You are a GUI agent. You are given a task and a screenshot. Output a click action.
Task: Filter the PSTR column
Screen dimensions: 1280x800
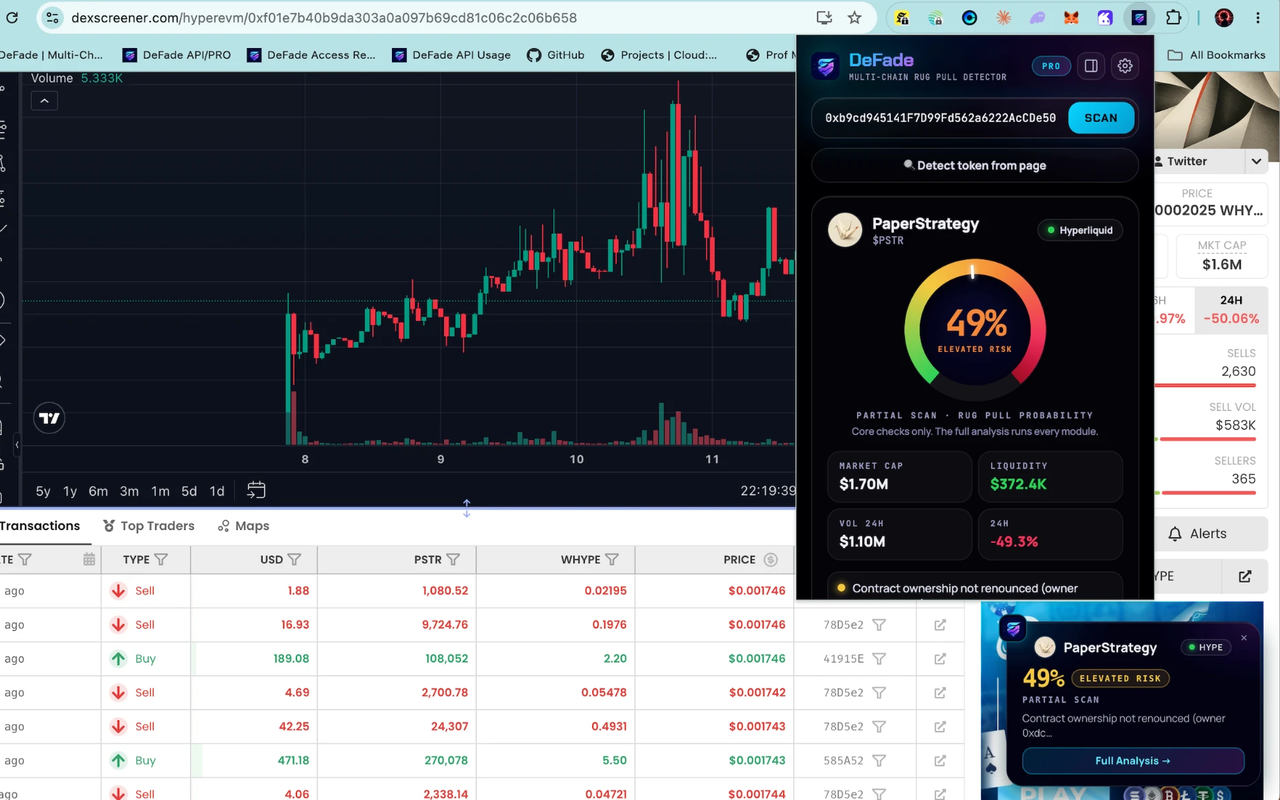tap(453, 560)
